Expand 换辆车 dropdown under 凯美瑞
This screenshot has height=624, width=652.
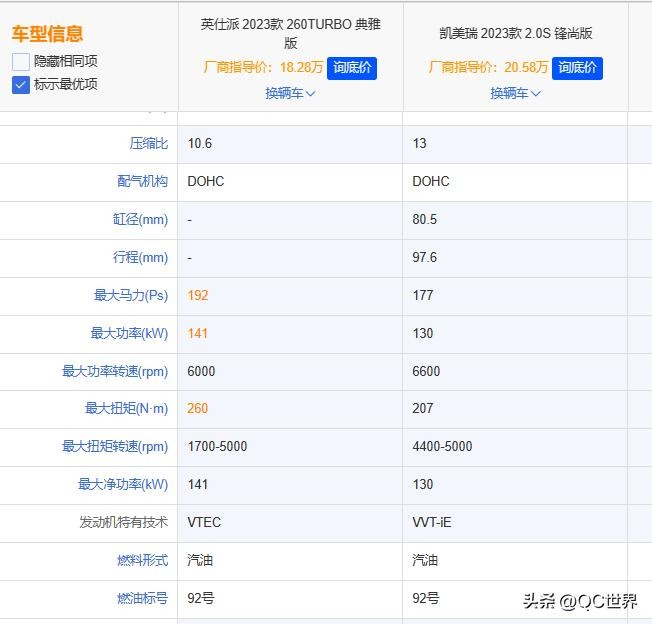coord(515,93)
